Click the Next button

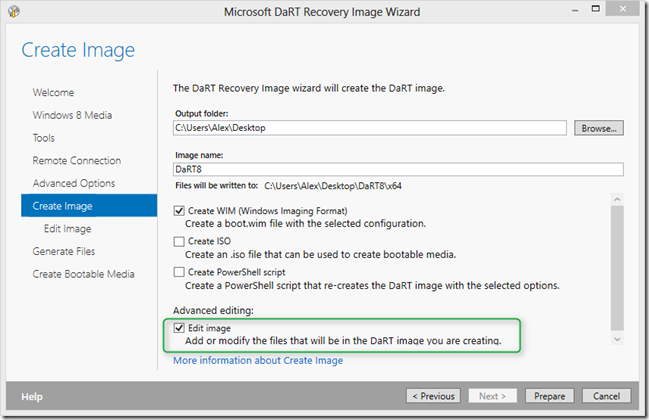(493, 396)
